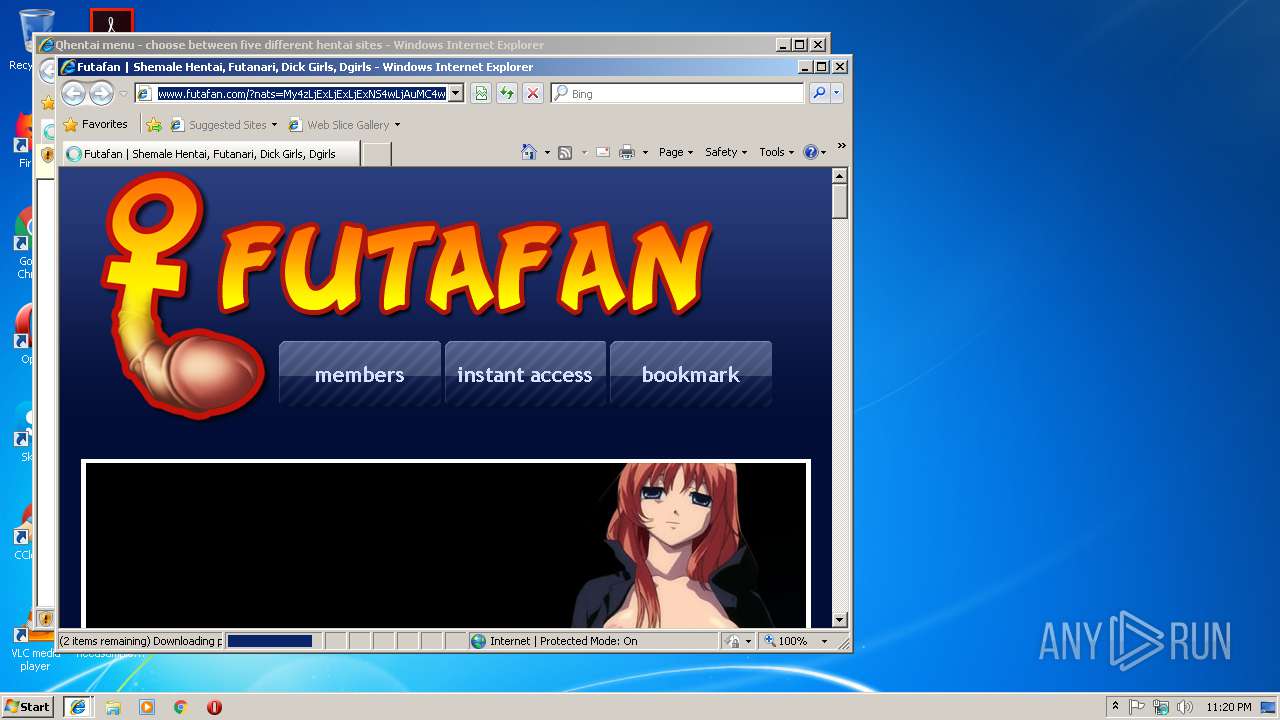The width and height of the screenshot is (1280, 720).
Task: Open the Windows Start menu
Action: click(28, 707)
